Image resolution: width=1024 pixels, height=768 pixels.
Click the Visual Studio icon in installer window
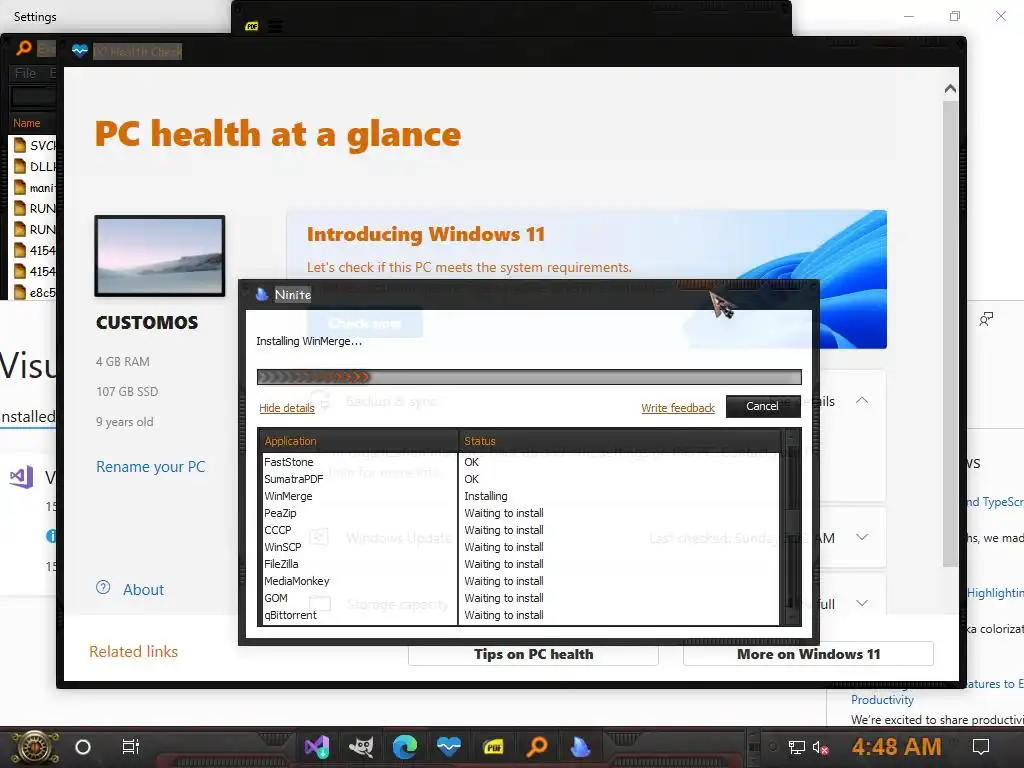pos(22,477)
